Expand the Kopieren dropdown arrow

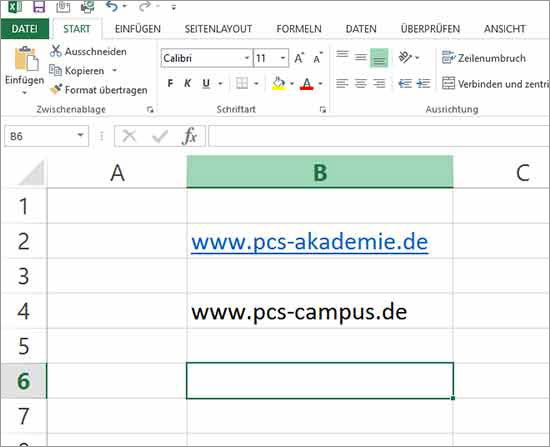tap(114, 71)
